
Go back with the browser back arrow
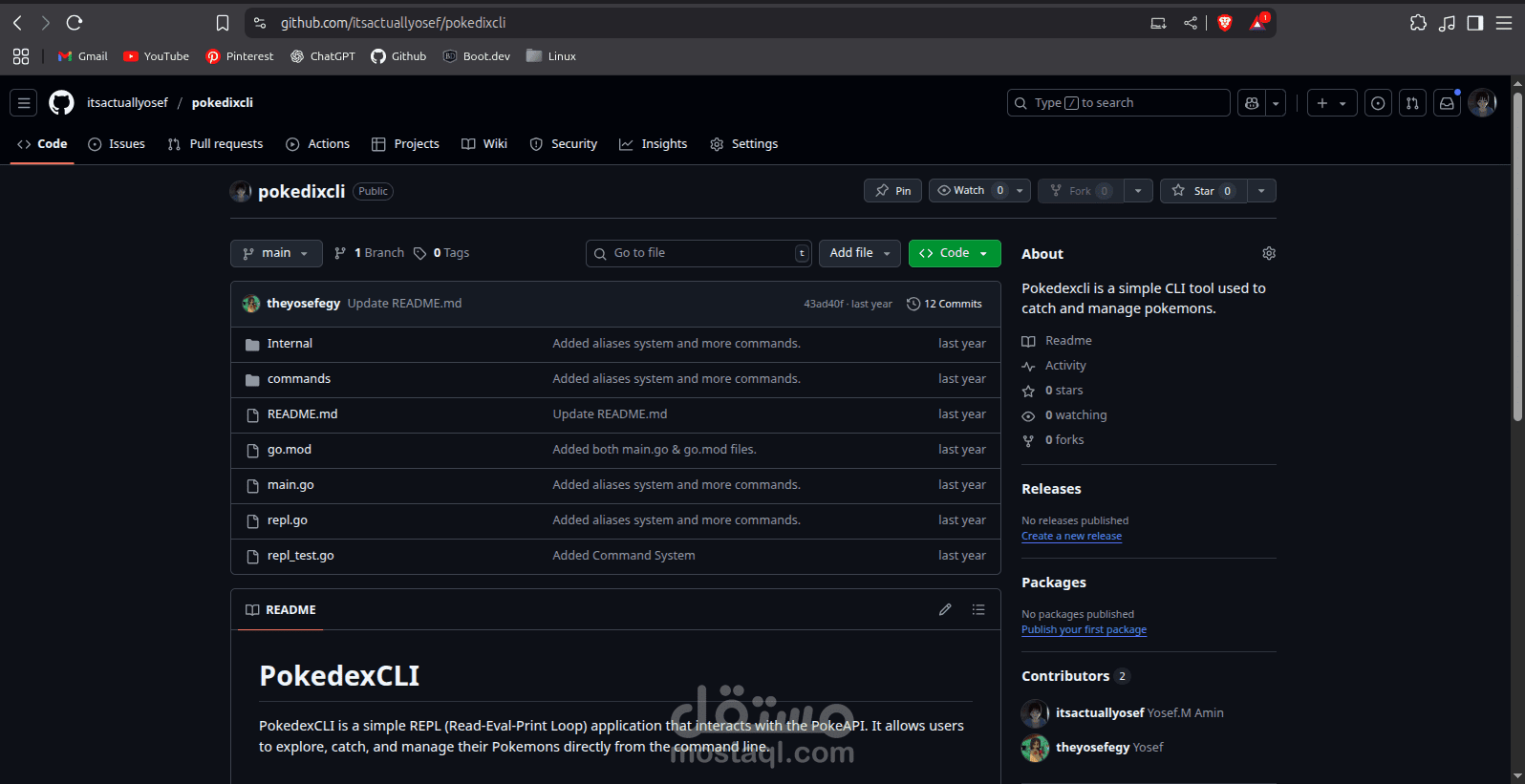point(17,23)
